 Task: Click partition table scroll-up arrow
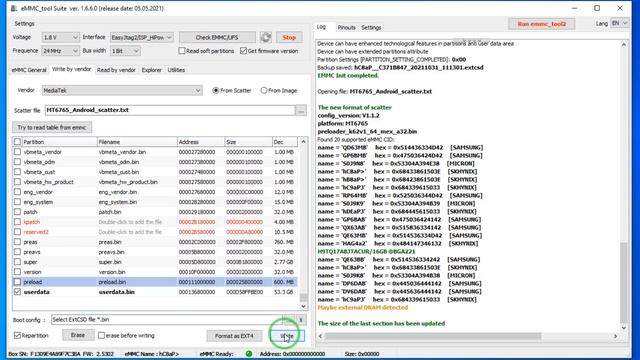pyautogui.click(x=303, y=142)
